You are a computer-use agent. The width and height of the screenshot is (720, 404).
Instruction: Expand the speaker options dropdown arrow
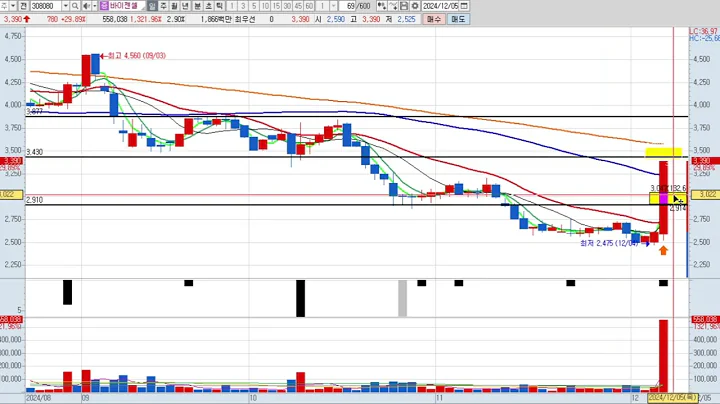click(x=95, y=6)
